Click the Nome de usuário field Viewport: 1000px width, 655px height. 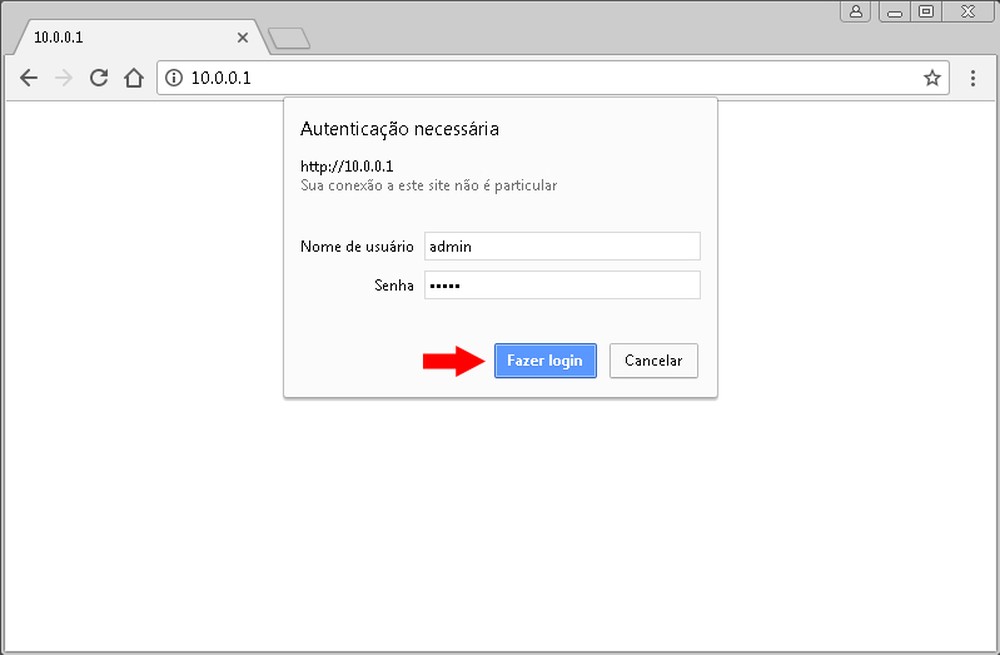coord(562,246)
